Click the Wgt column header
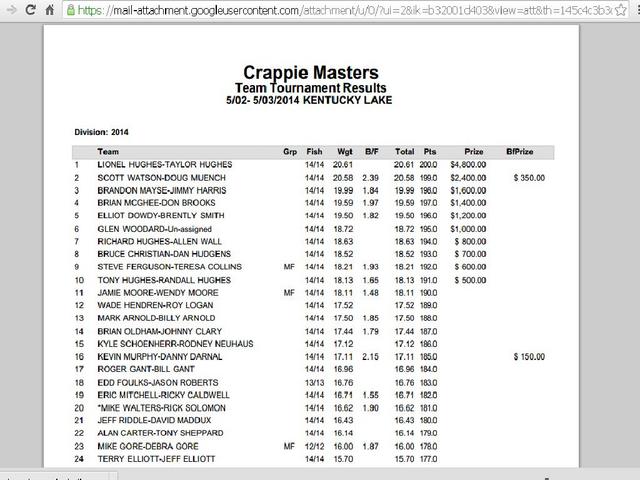640x480 pixels. click(x=344, y=151)
